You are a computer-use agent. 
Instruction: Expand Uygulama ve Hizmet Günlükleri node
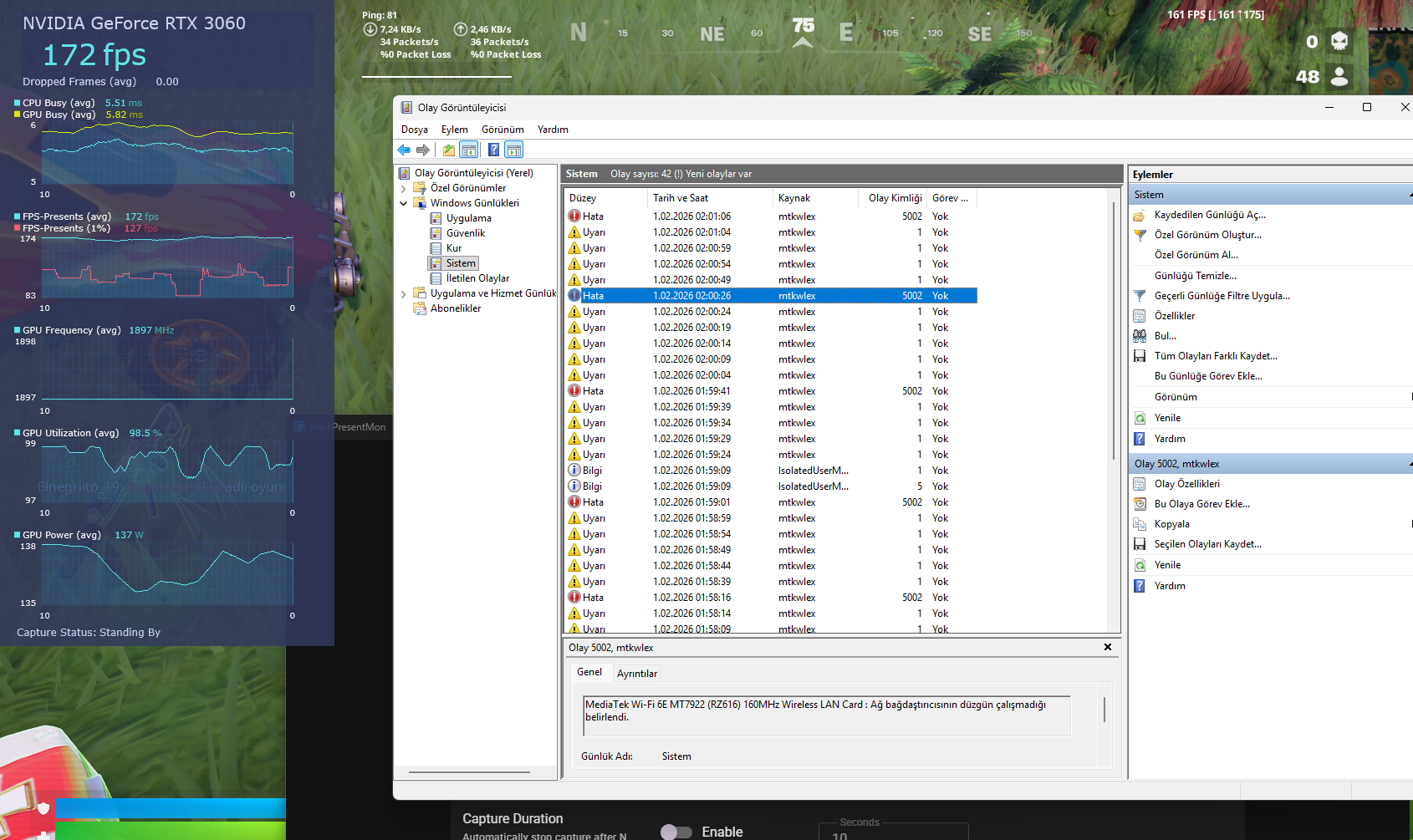(404, 293)
